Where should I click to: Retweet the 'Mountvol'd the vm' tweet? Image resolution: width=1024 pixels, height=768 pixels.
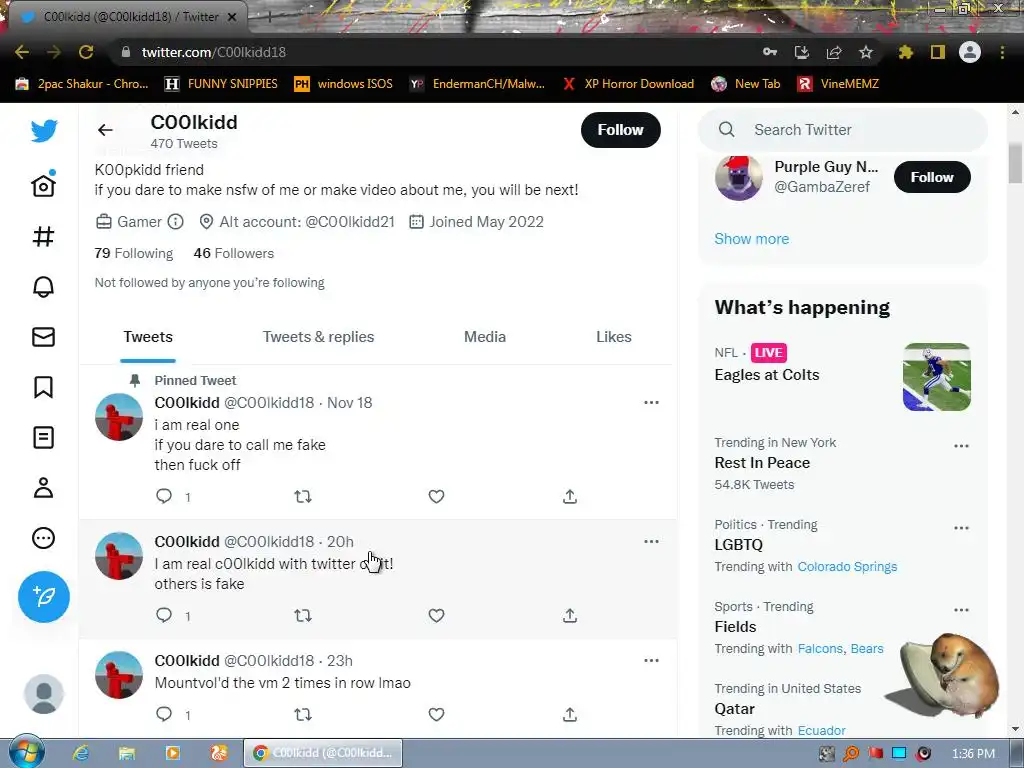pyautogui.click(x=303, y=714)
